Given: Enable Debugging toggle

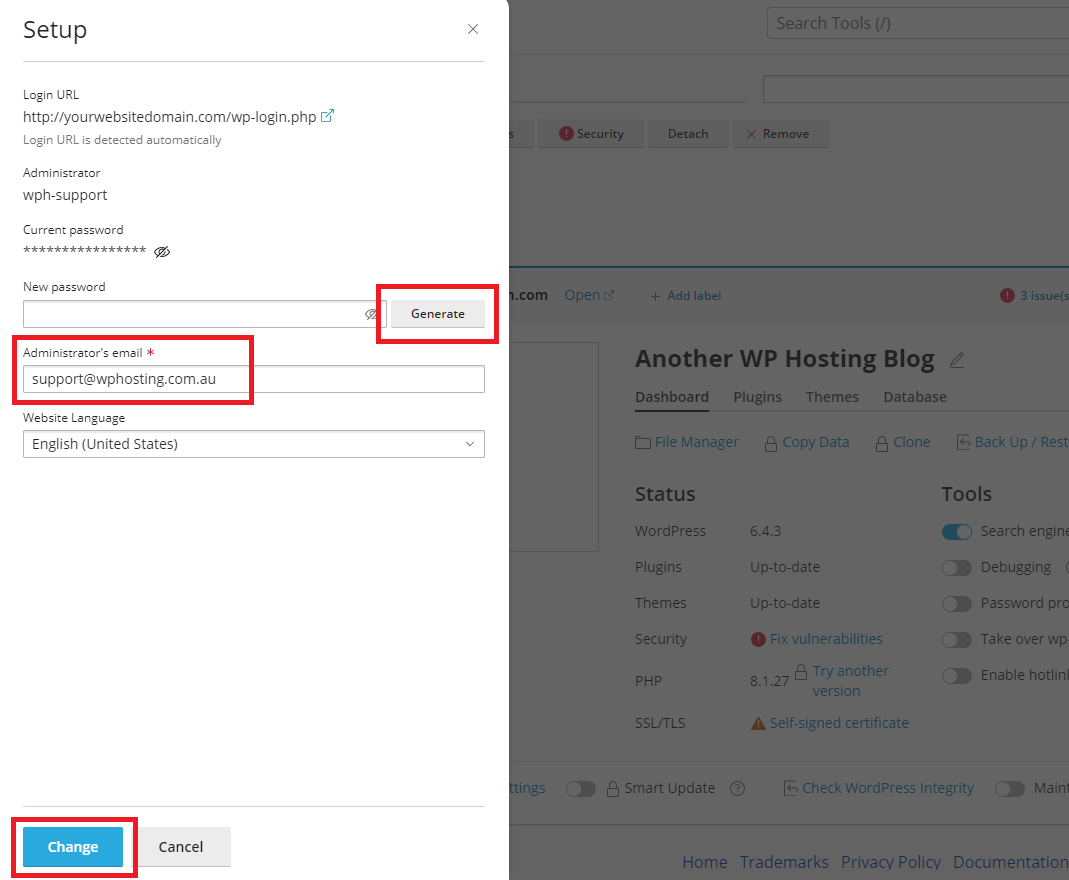Looking at the screenshot, I should [957, 567].
